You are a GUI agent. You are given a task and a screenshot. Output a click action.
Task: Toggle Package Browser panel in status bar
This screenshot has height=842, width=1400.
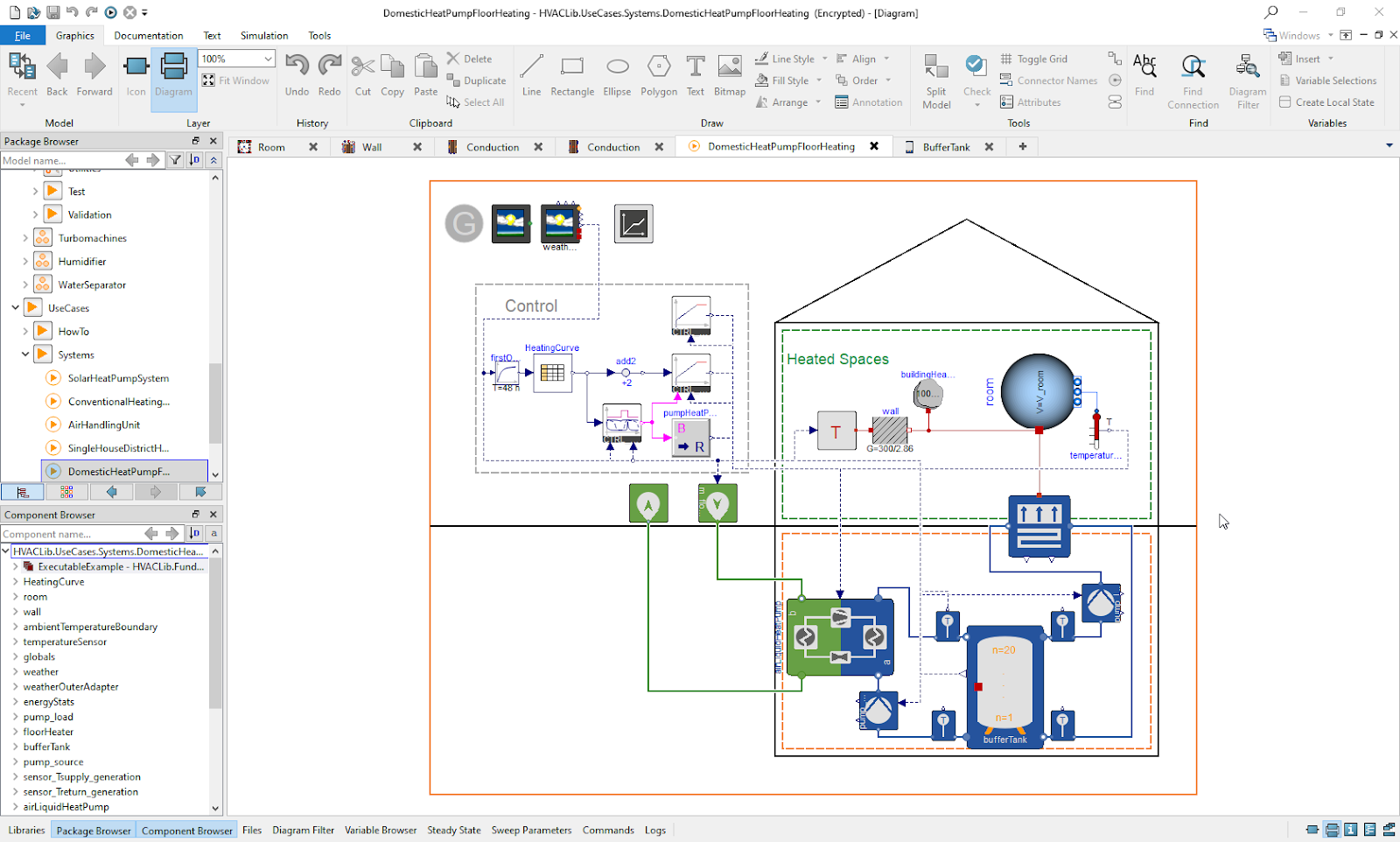[94, 831]
